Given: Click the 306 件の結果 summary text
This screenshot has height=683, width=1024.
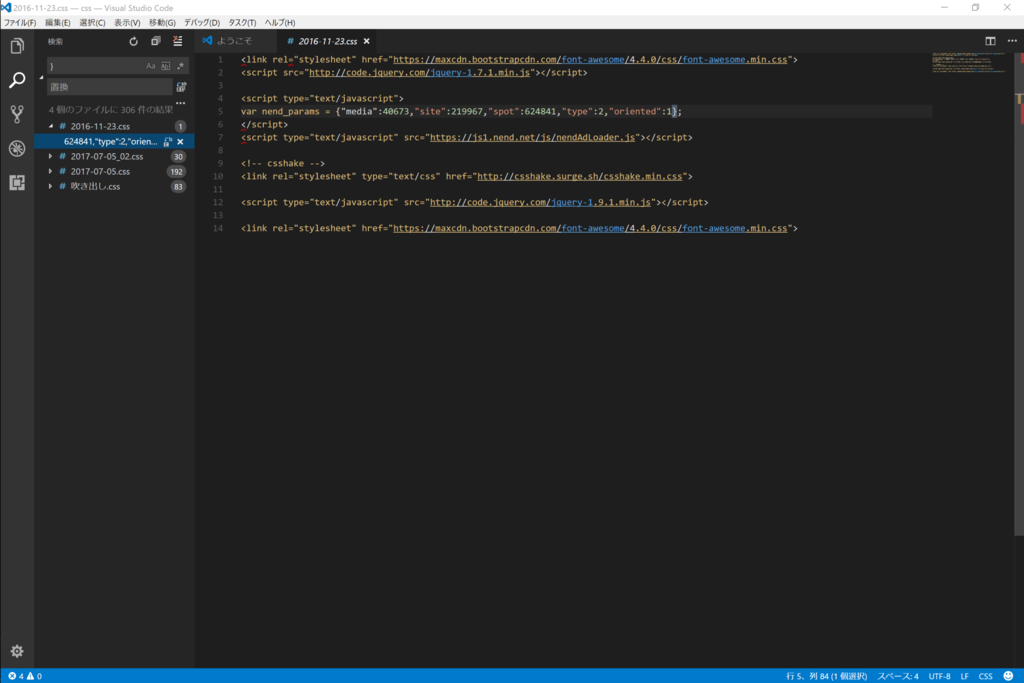Looking at the screenshot, I should click(x=110, y=110).
